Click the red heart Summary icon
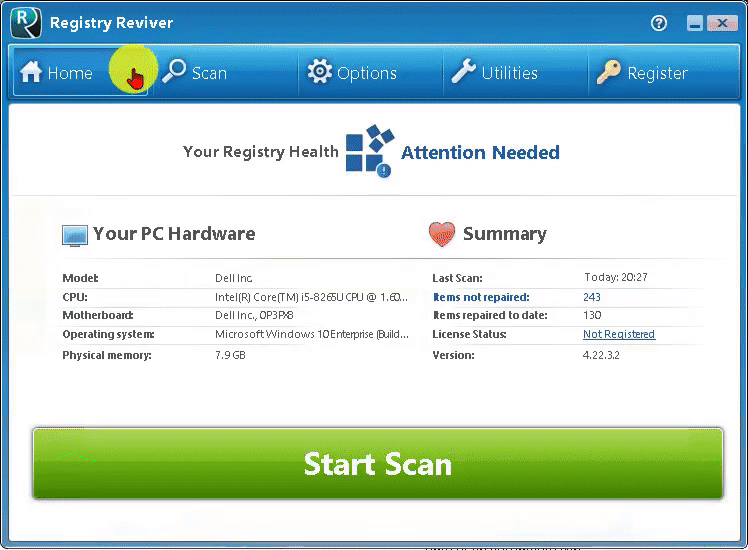The image size is (748, 550). [x=441, y=234]
